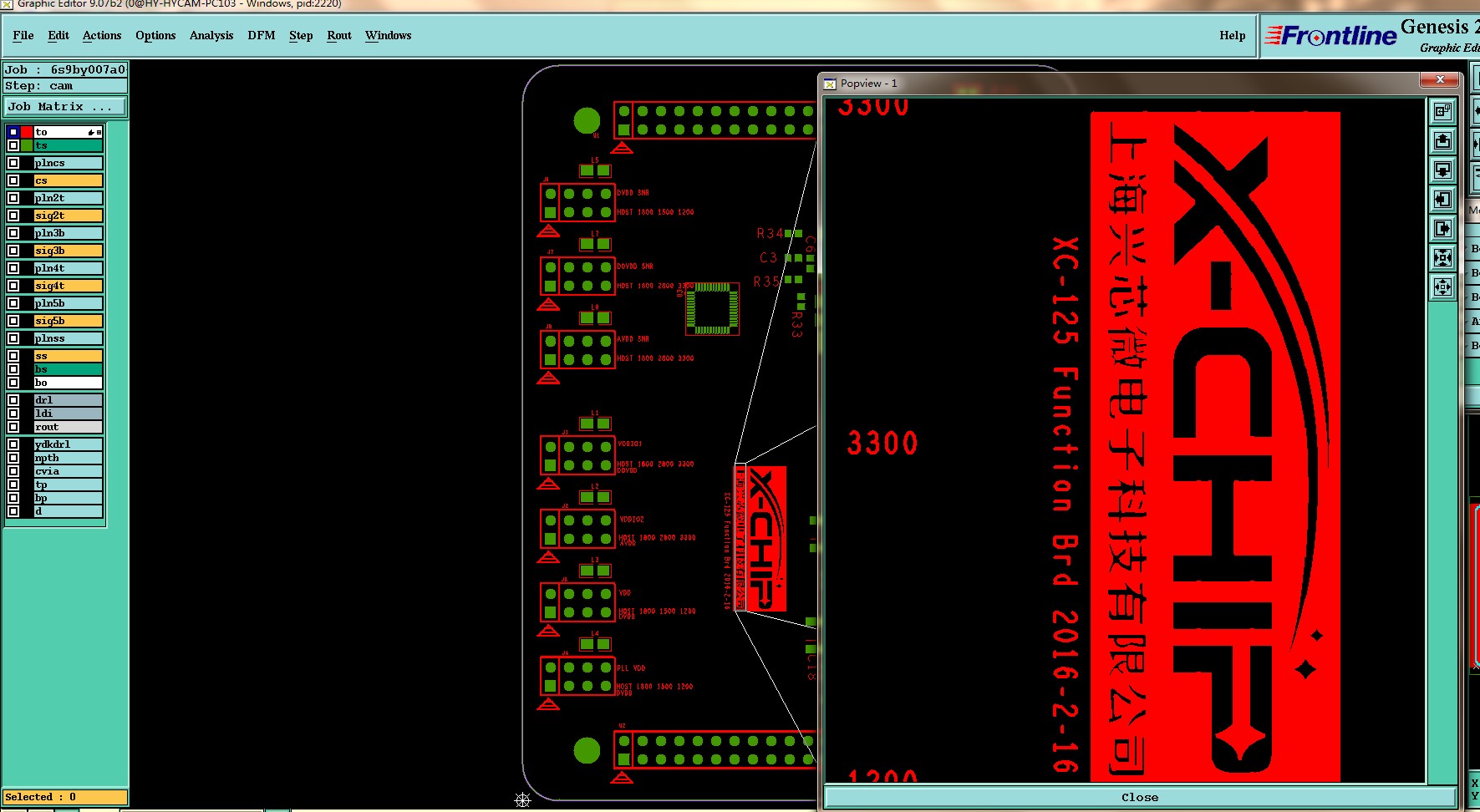
Task: Select layer name 'npth'
Action: (x=68, y=458)
